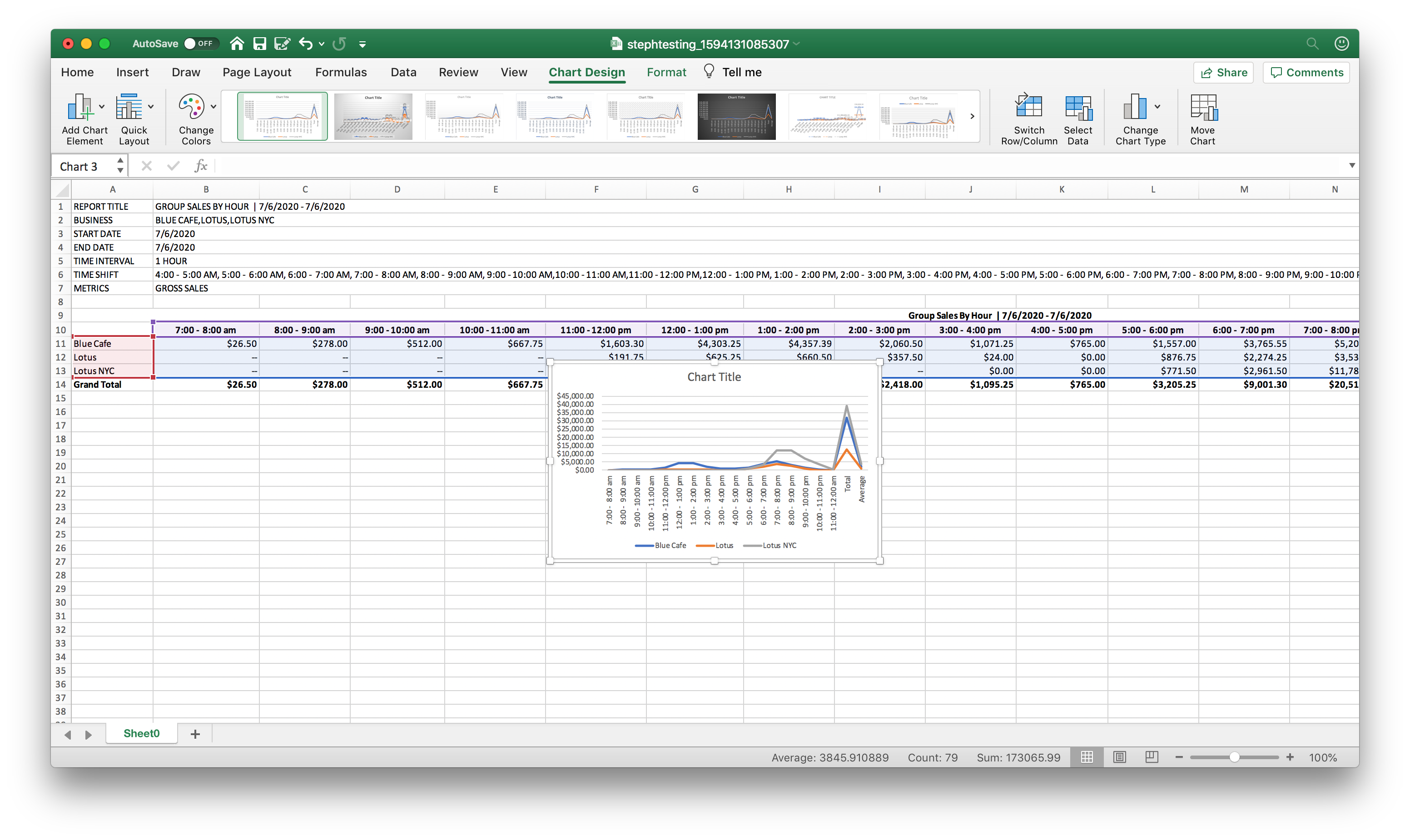
Task: Click the Insert Function fx icon
Action: coord(200,166)
